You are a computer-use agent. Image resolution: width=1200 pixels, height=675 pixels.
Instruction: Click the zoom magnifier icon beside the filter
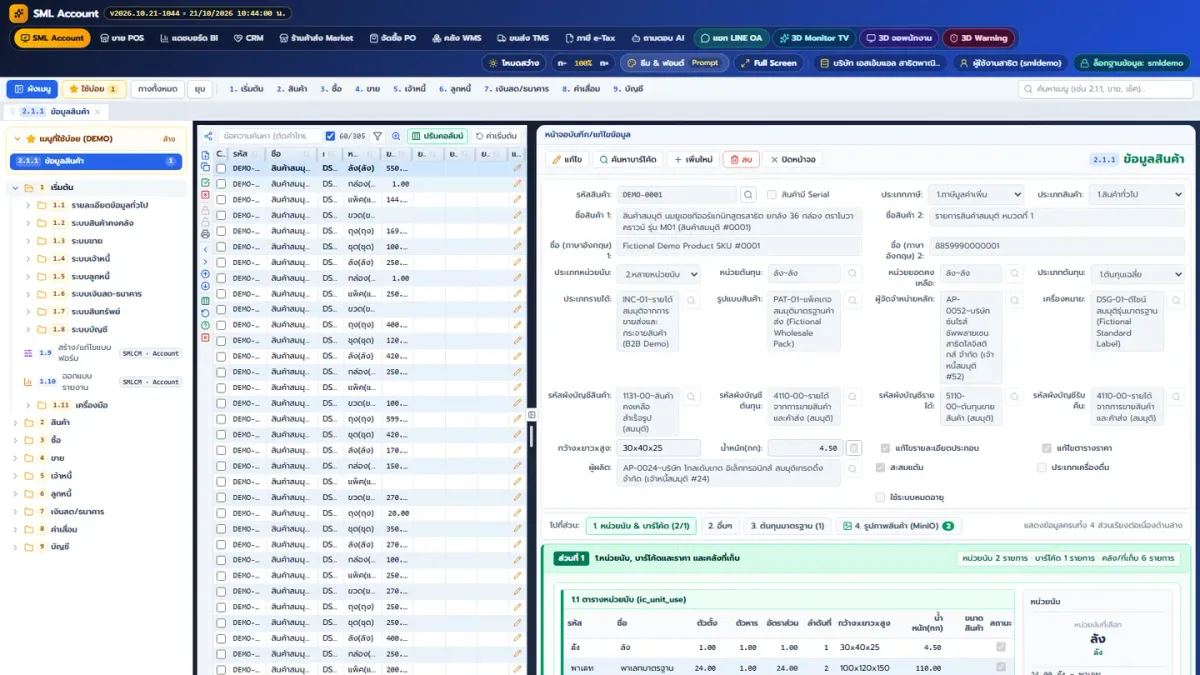tap(396, 136)
